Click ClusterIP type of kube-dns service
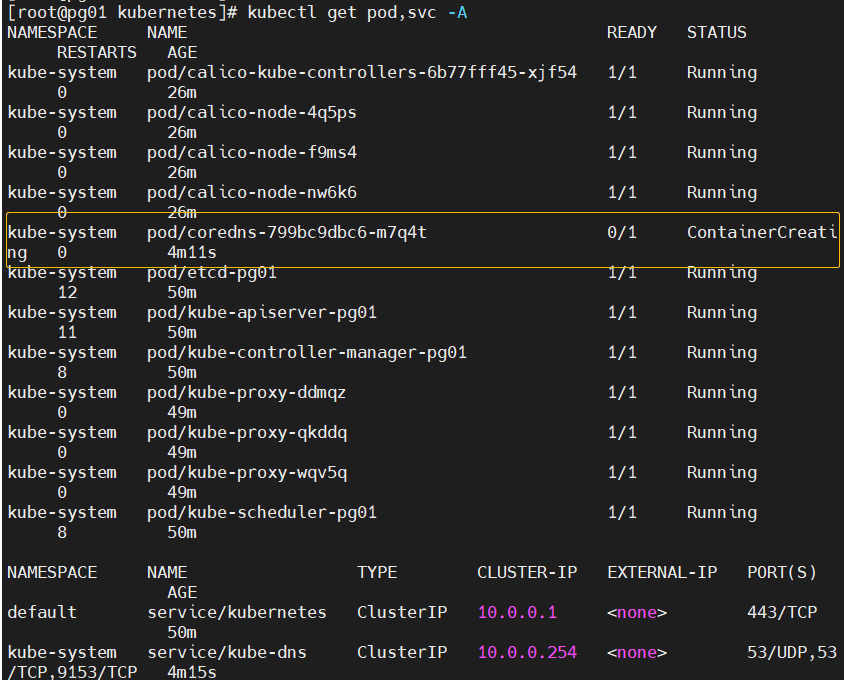844x680 pixels. [402, 653]
